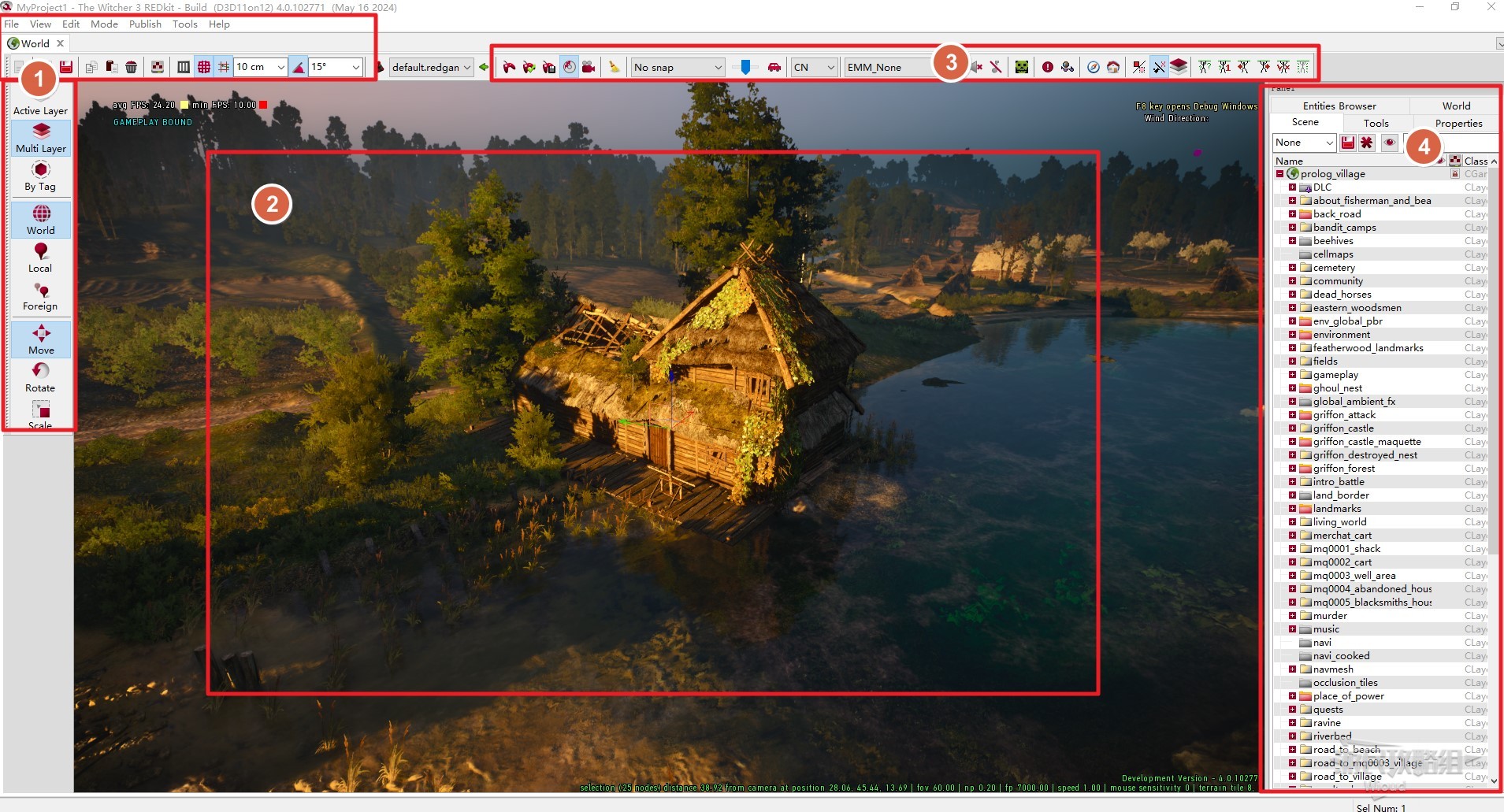Click the Paste clipboard icon
Viewport: 1504px width, 812px height.
tap(112, 68)
